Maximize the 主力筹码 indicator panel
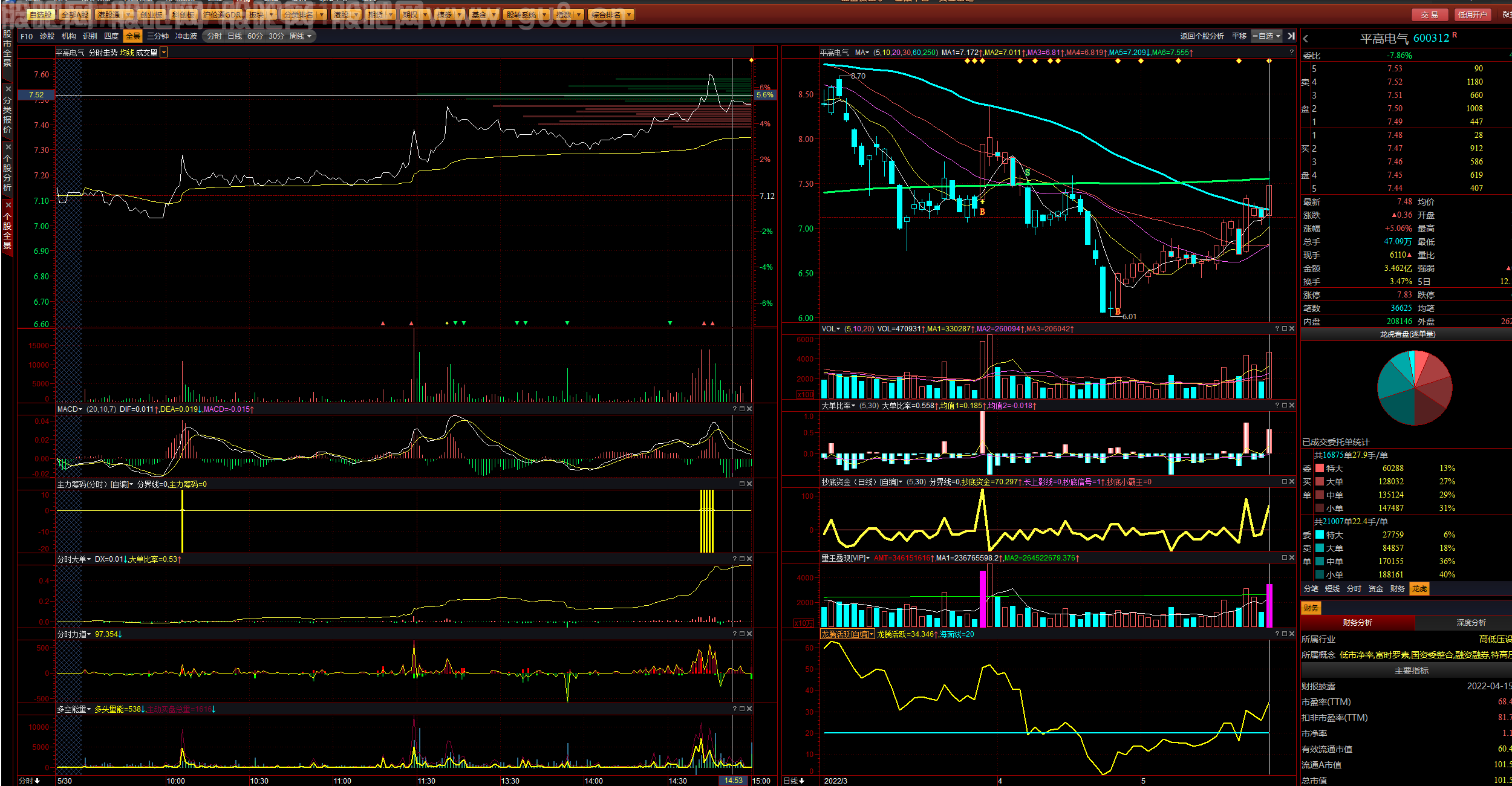 pyautogui.click(x=742, y=484)
